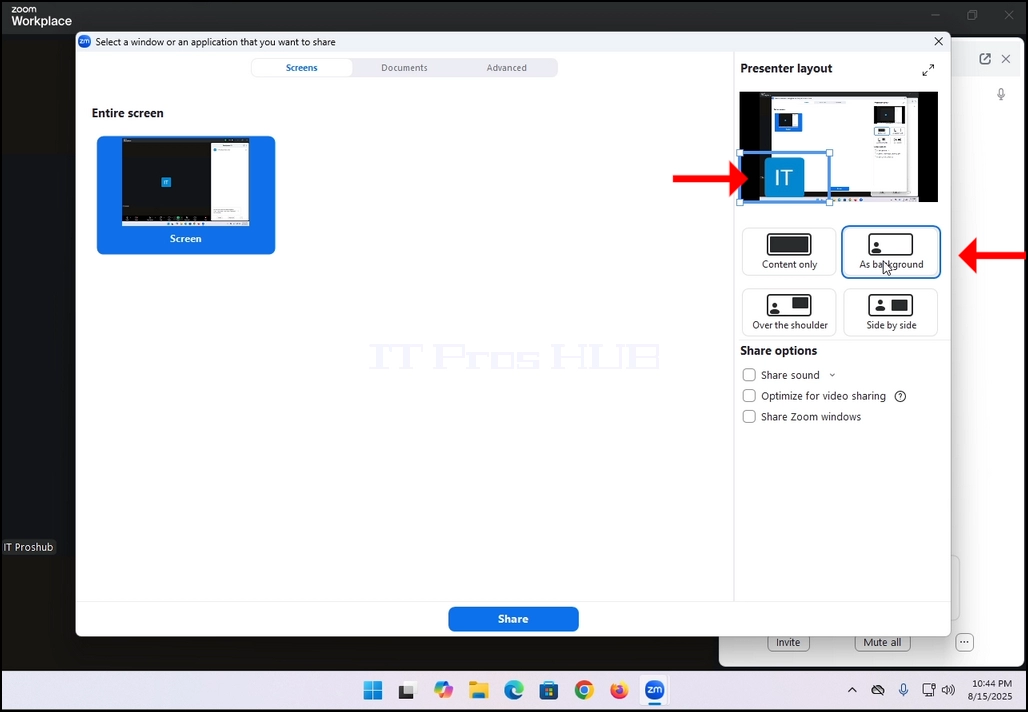Click the Zoom icon in the taskbar
The image size is (1028, 712).
point(654,690)
